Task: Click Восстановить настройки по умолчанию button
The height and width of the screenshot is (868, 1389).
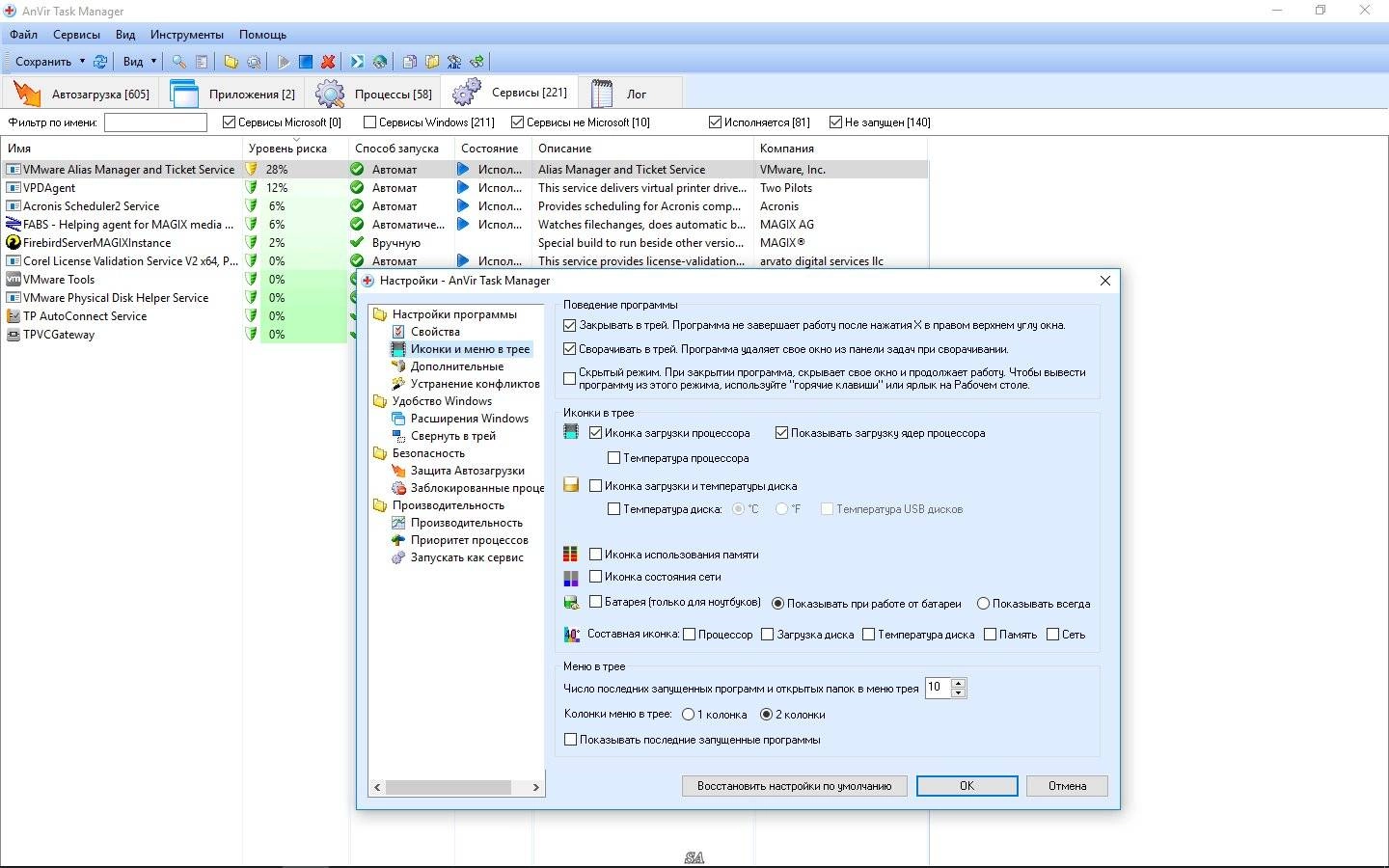Action: tap(794, 785)
